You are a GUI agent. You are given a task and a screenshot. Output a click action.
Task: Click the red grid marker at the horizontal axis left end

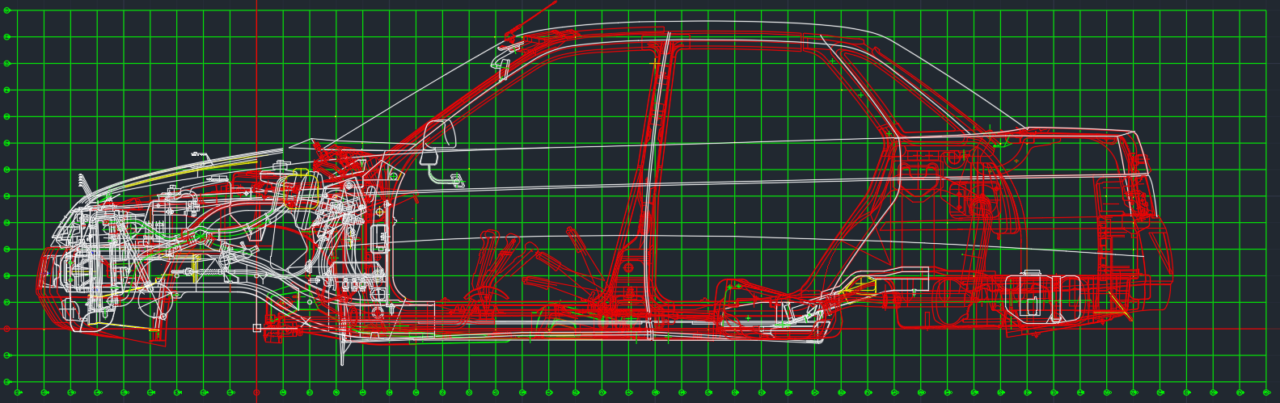[x=8, y=329]
